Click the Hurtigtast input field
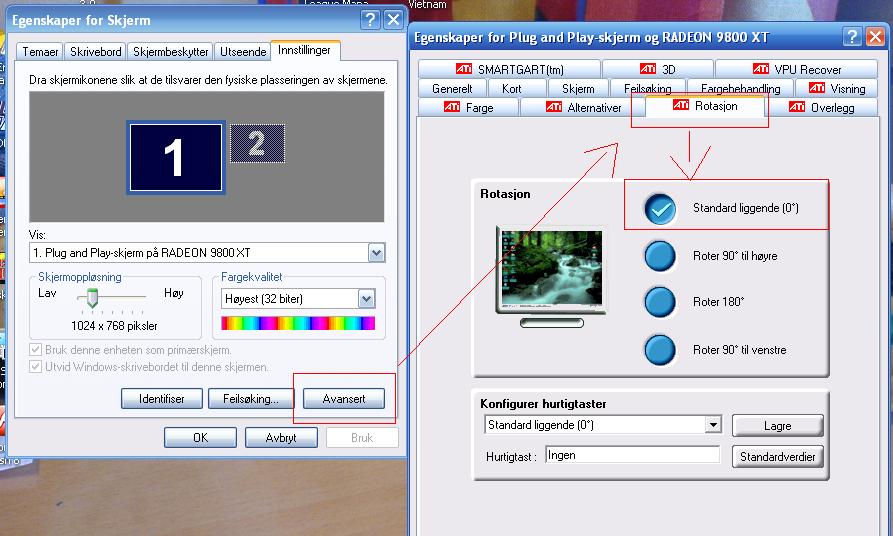 coord(632,455)
